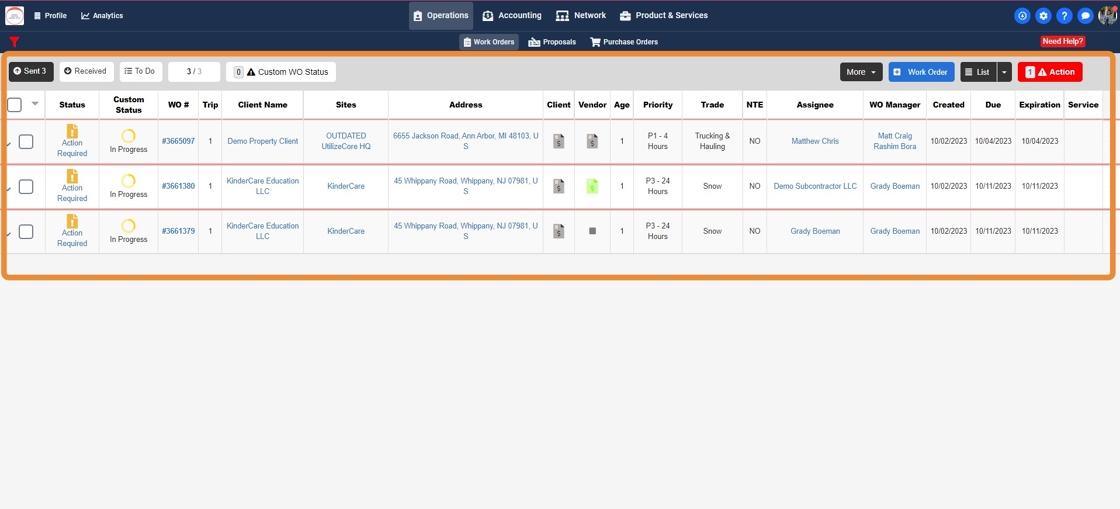
Task: Click vendor square icon for WO #3661379
Action: coord(592,231)
